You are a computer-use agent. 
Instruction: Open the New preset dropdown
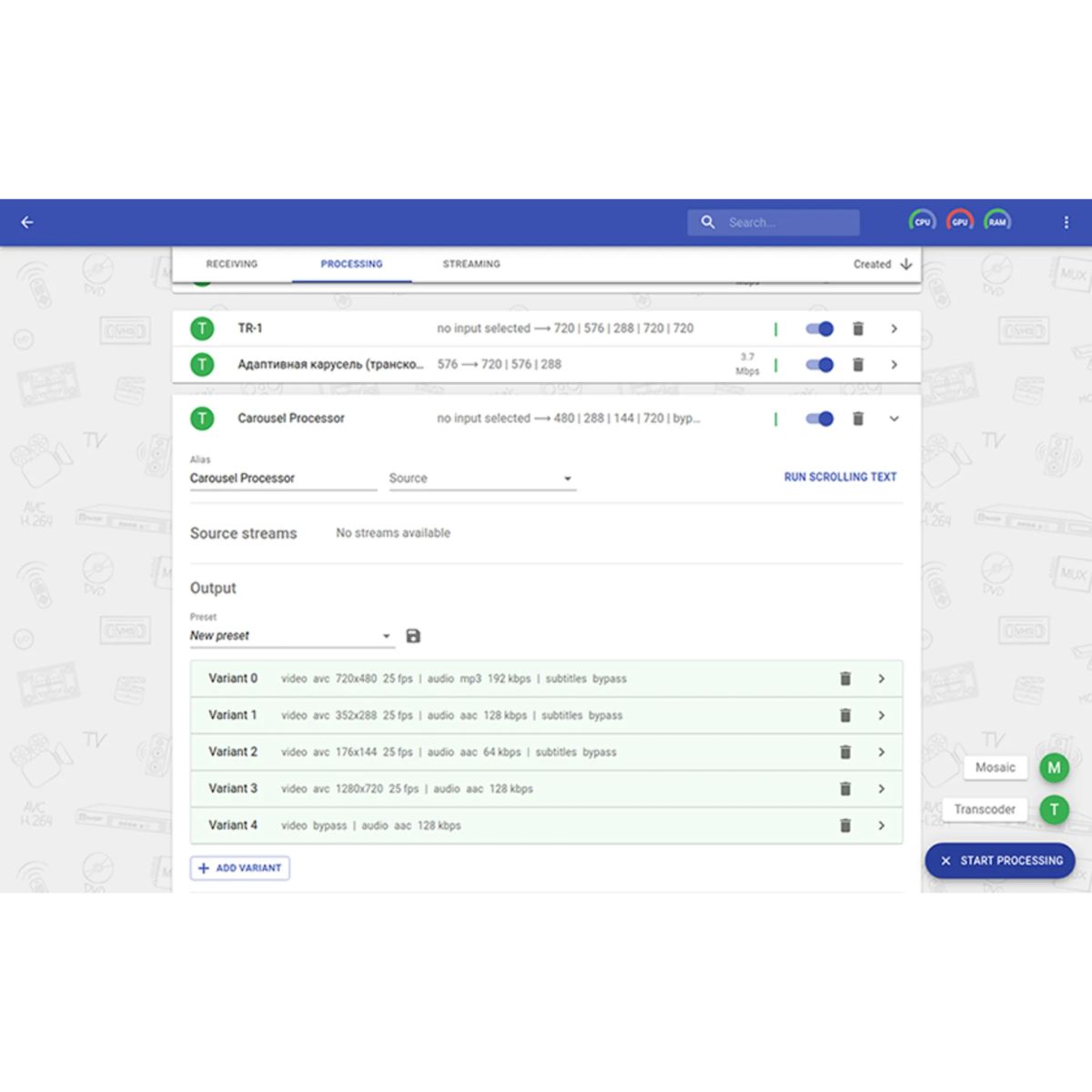[x=290, y=636]
